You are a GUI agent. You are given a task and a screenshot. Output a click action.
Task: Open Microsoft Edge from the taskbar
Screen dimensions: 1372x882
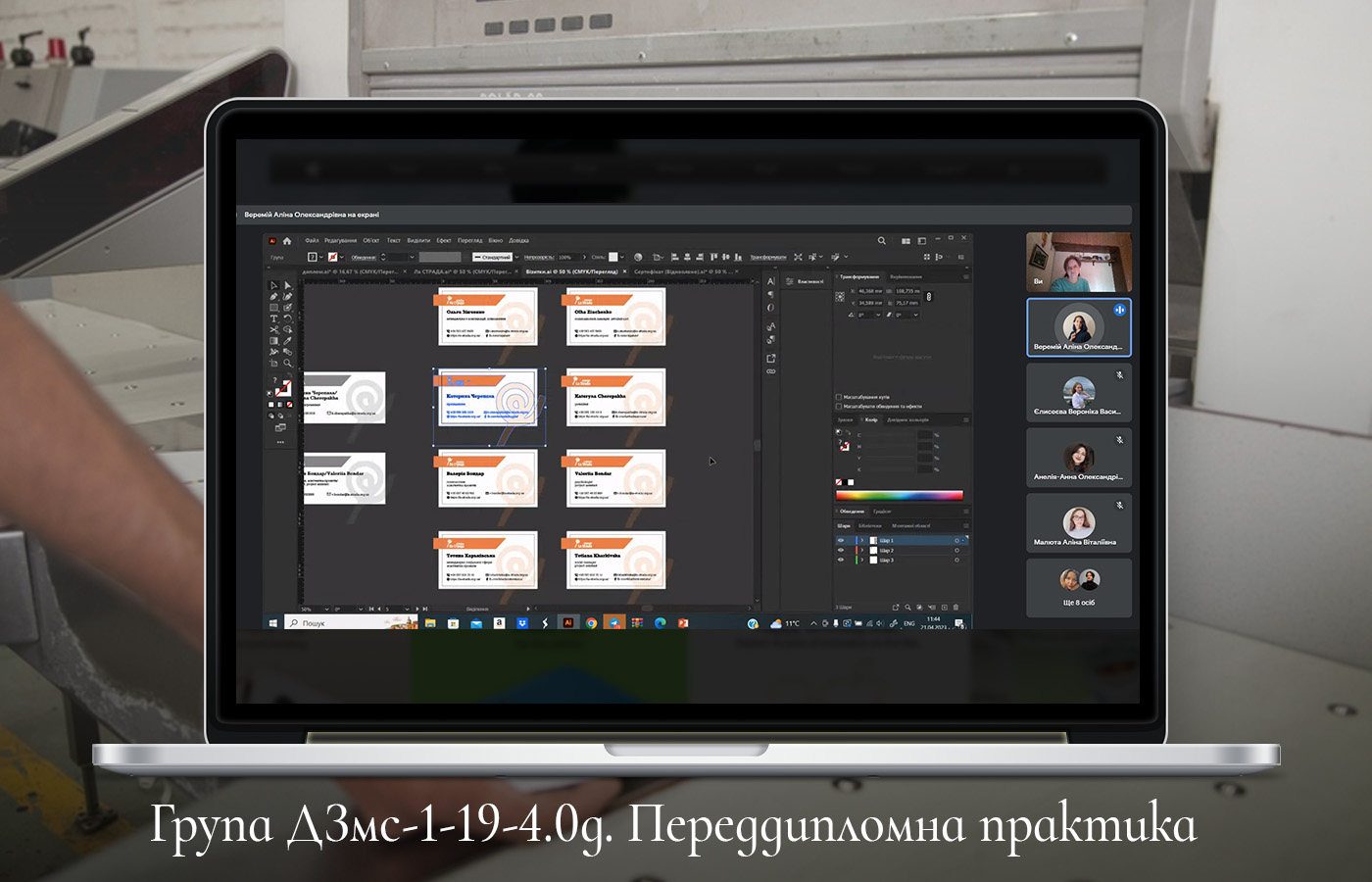coord(661,623)
